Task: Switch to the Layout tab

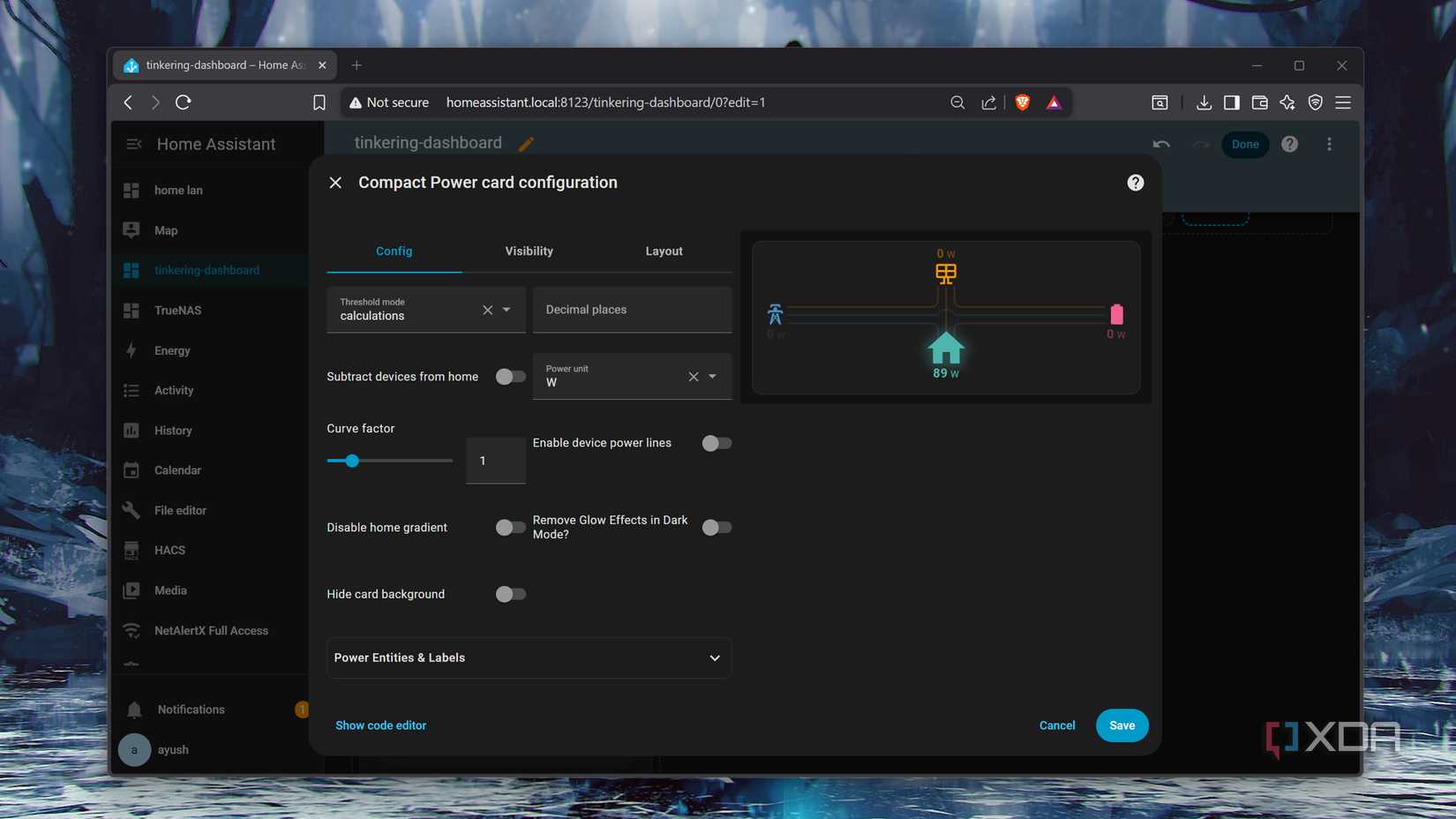Action: [x=664, y=251]
